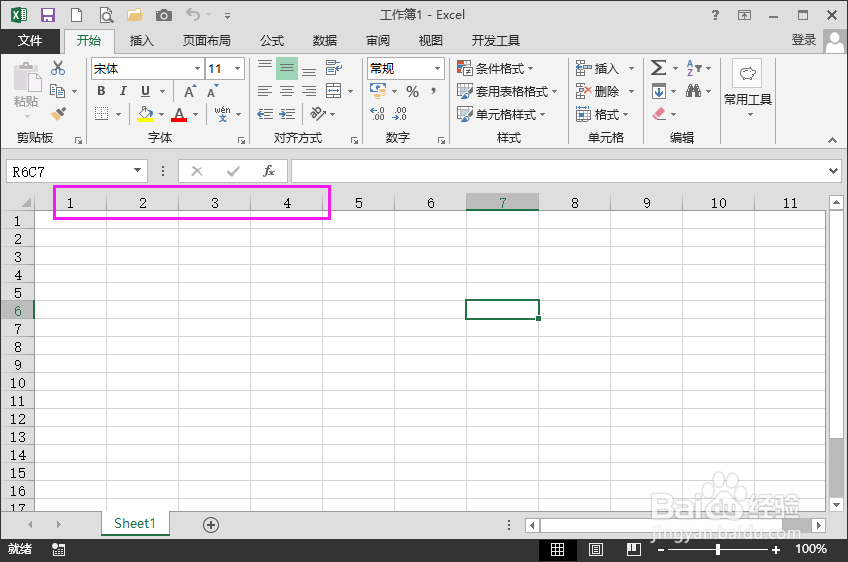Open the font name dropdown 宋体
The image size is (848, 562).
[x=197, y=69]
